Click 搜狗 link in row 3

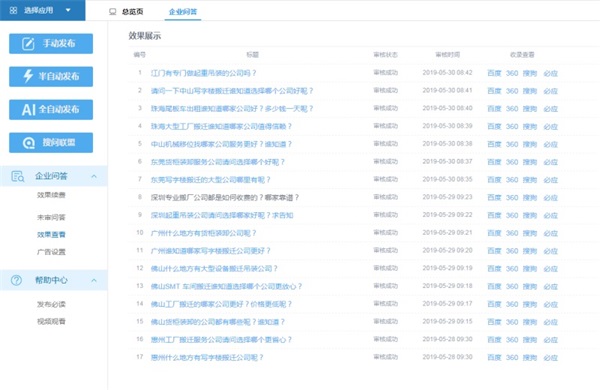coord(530,109)
